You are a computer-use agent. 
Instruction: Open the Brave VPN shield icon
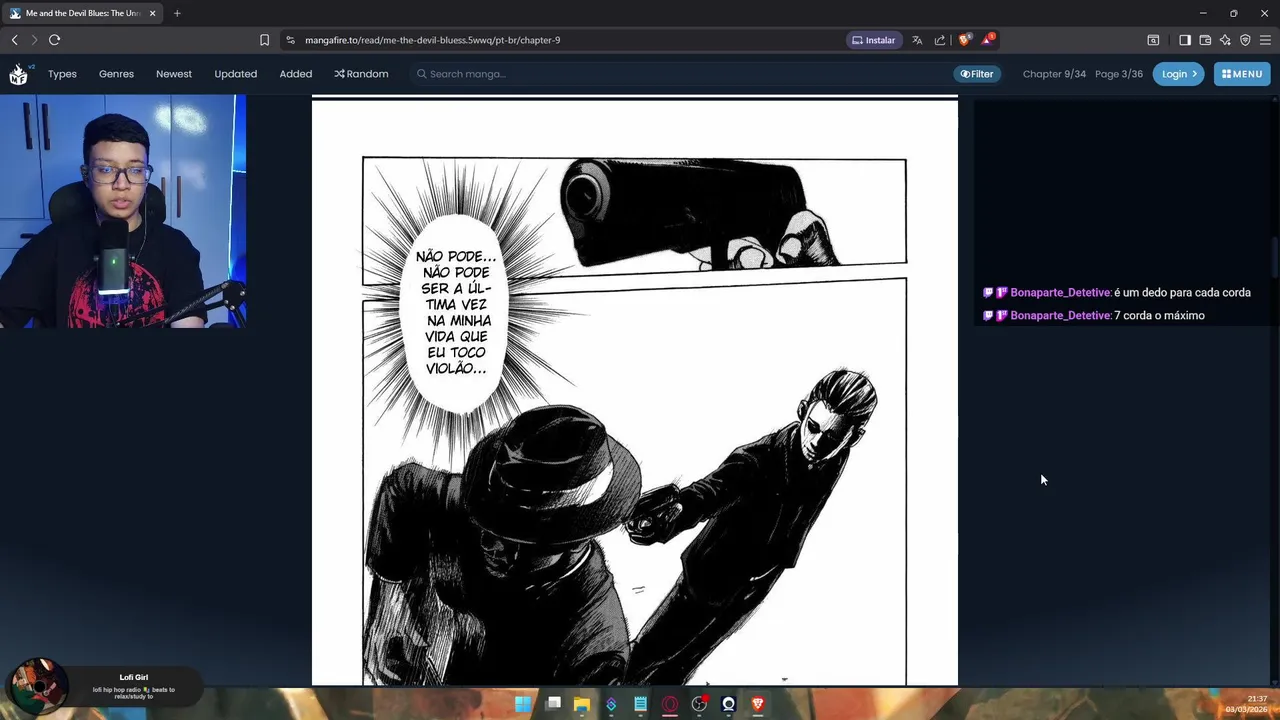[1245, 40]
